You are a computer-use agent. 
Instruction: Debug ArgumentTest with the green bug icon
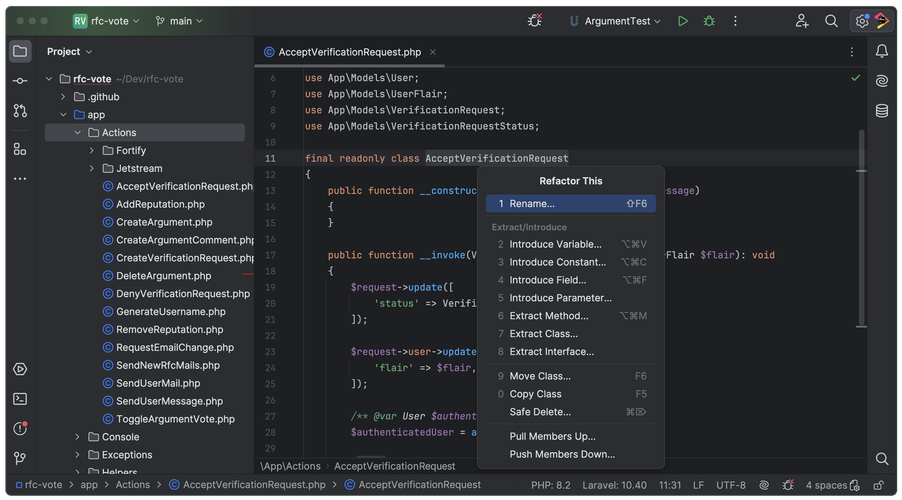point(709,21)
